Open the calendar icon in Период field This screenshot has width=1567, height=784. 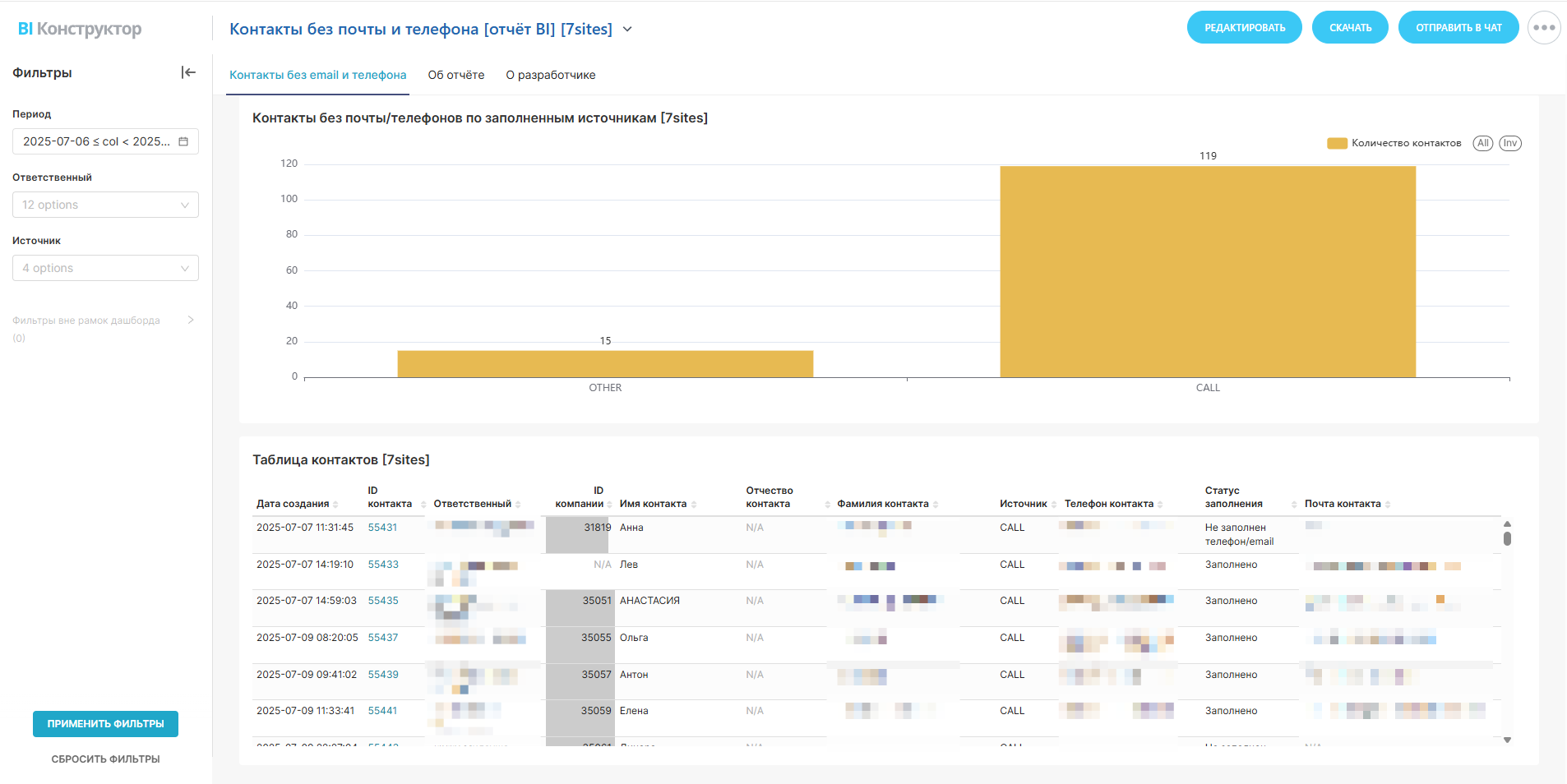point(183,141)
